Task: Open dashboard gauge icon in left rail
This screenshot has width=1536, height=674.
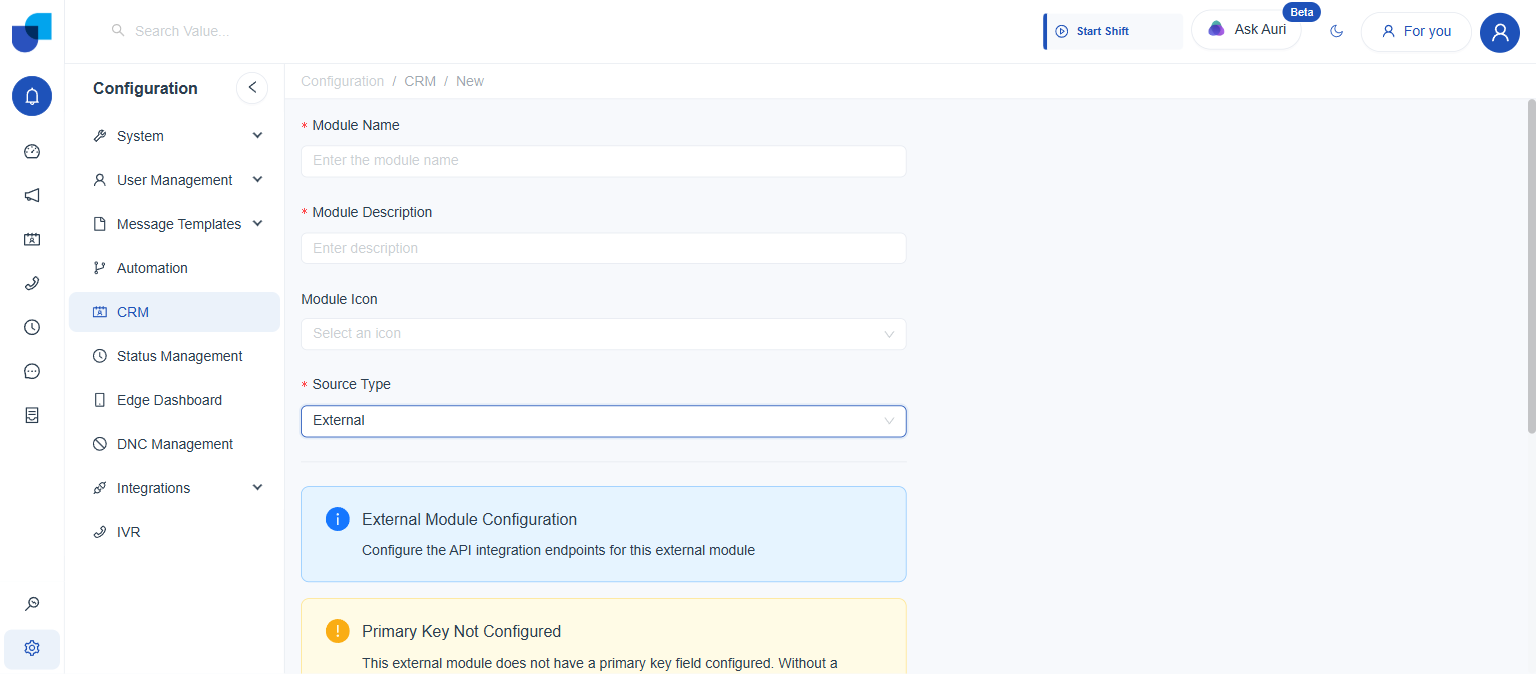Action: tap(32, 152)
